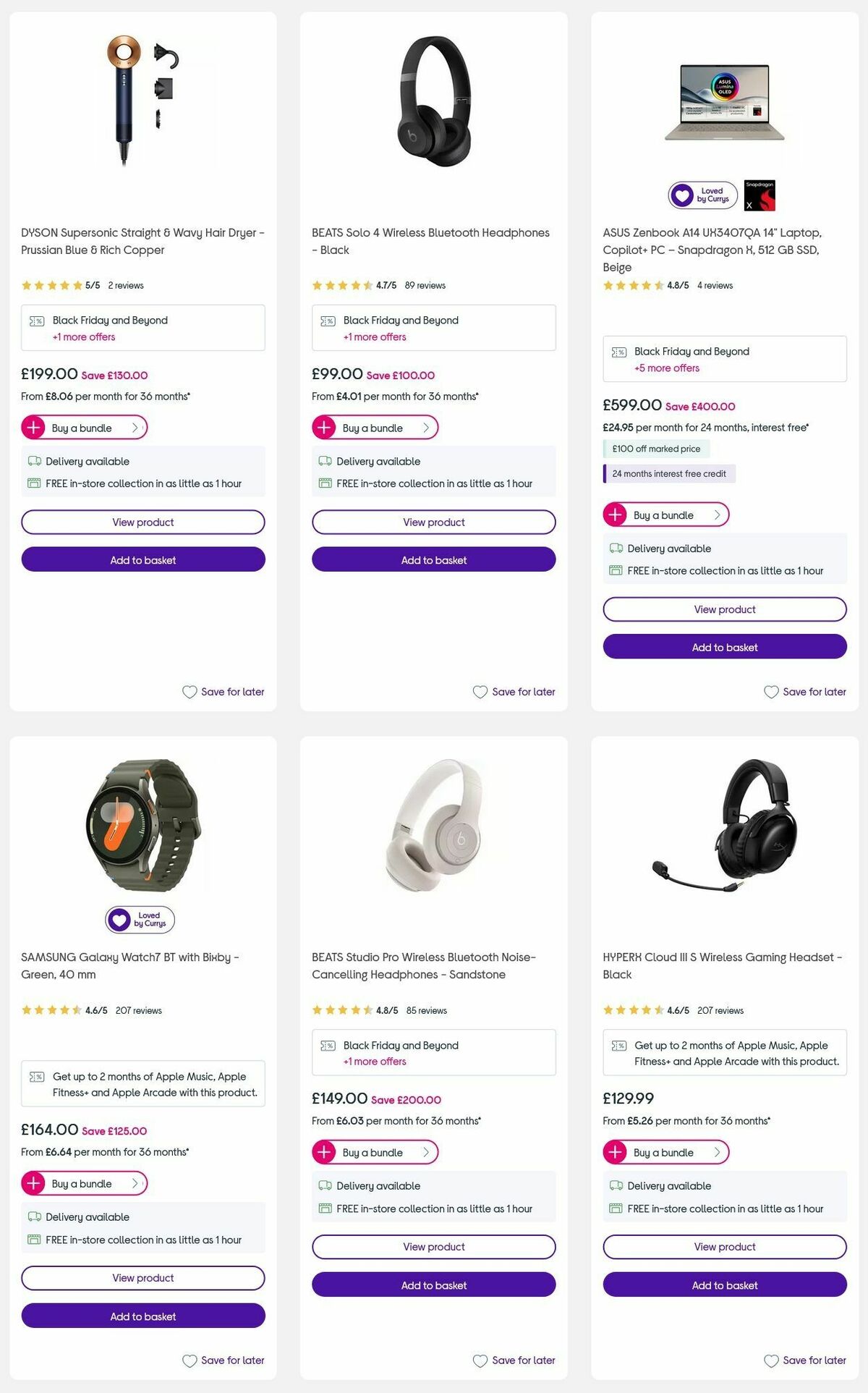The height and width of the screenshot is (1393, 868).
Task: Expand +5 more offers on ASUS Zenbook
Action: pyautogui.click(x=666, y=368)
